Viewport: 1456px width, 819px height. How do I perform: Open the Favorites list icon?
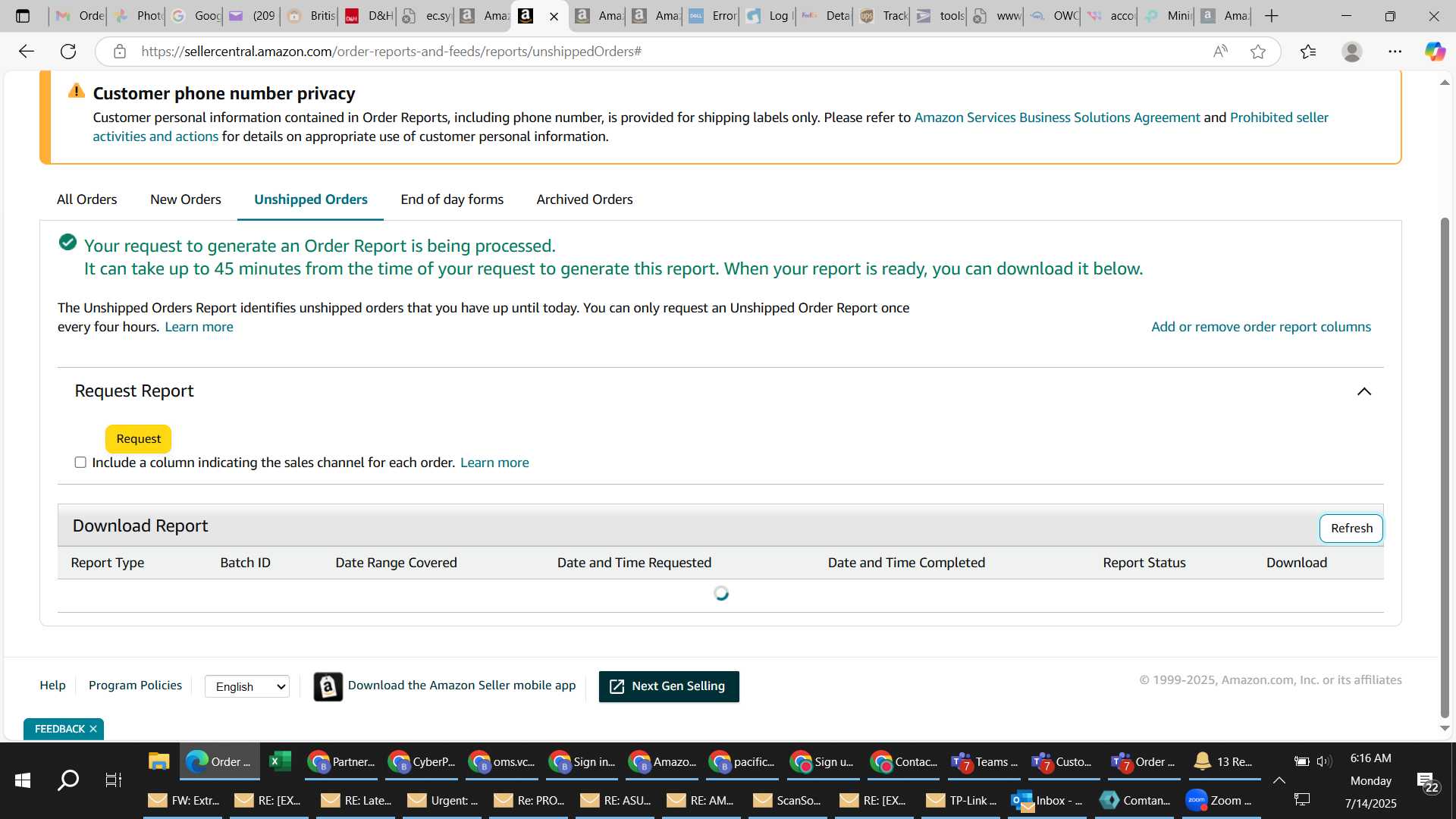click(1308, 52)
